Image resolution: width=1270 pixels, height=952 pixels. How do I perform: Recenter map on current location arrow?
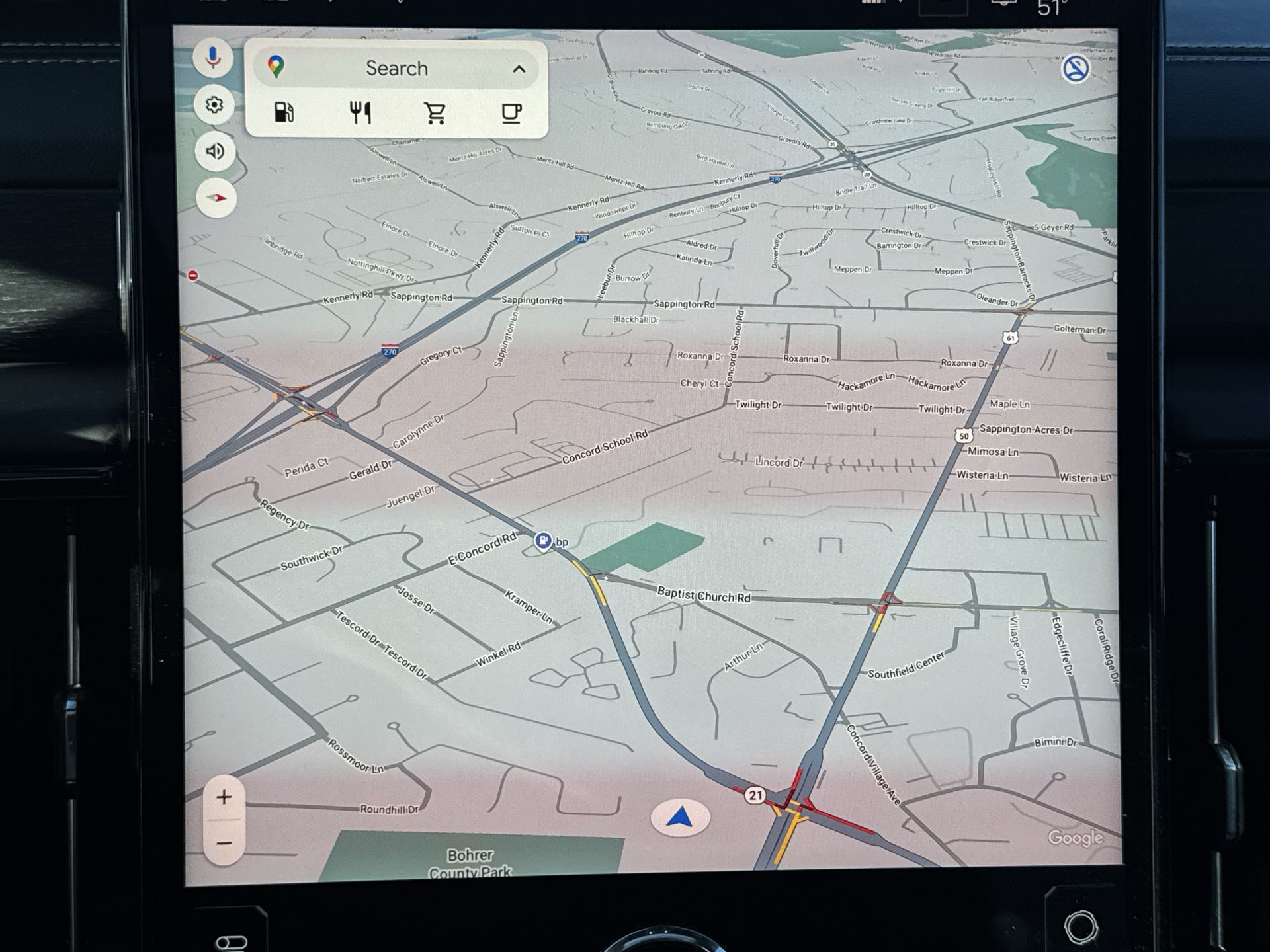point(679,818)
